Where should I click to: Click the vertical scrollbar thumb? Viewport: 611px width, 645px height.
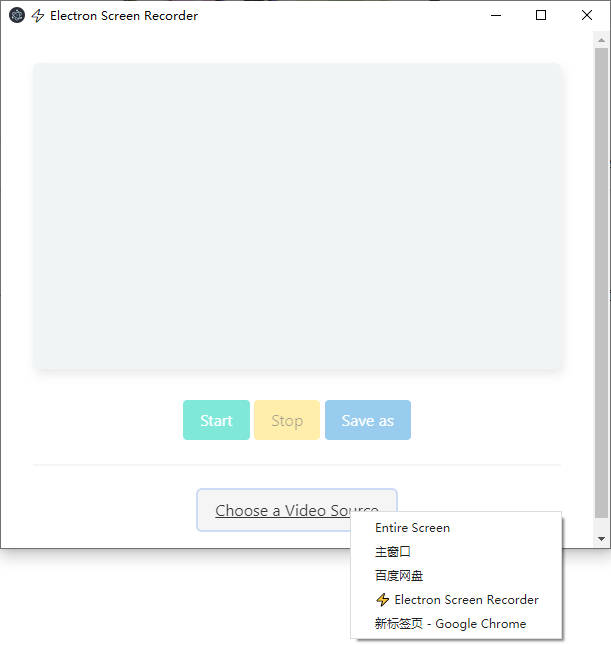point(602,283)
